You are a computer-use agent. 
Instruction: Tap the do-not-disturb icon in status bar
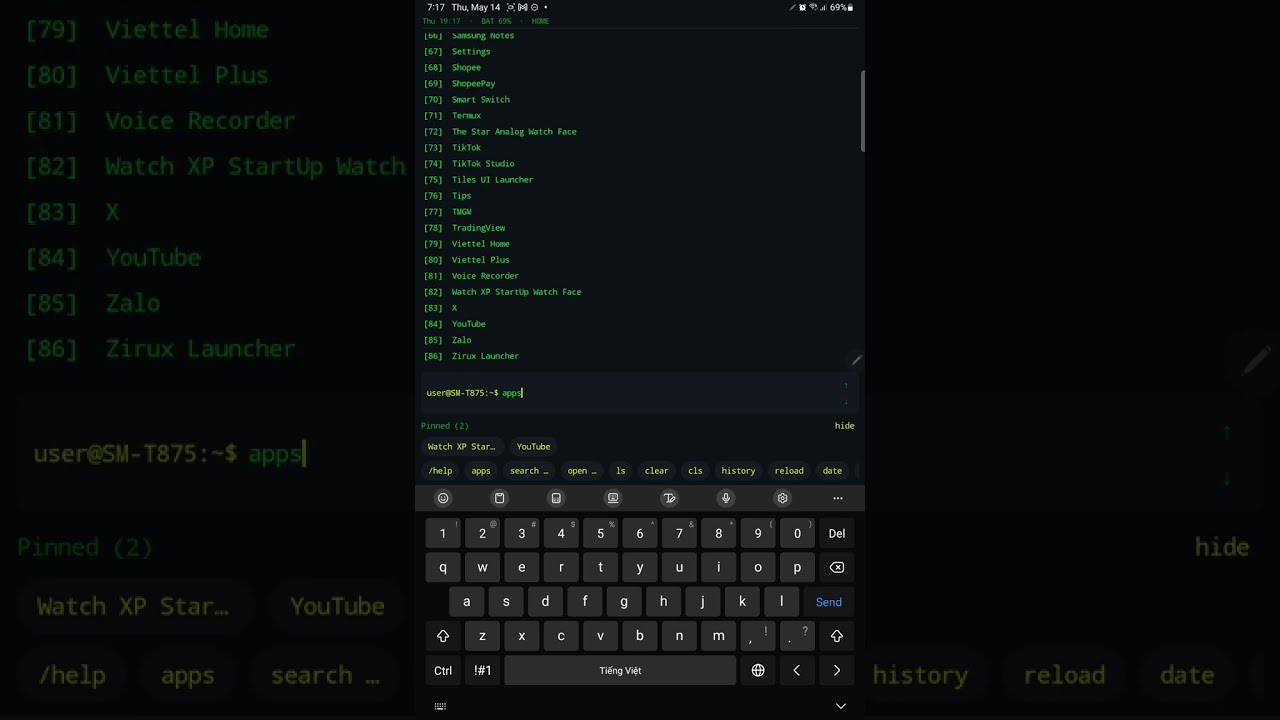coord(534,7)
